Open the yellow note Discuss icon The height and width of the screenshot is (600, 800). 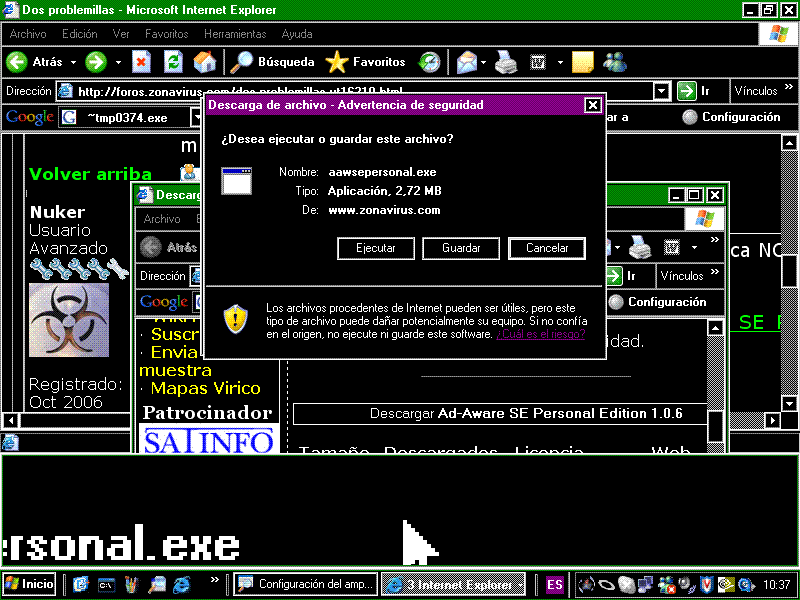pos(583,62)
